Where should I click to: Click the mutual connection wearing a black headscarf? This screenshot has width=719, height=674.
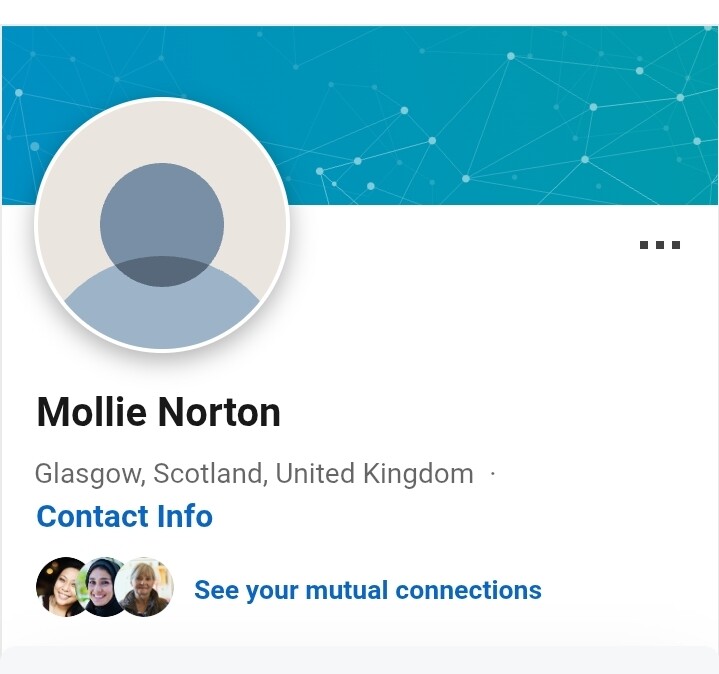[103, 587]
